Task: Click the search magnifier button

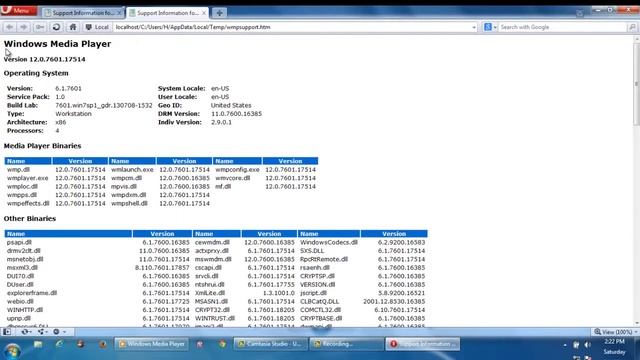Action: (632, 27)
